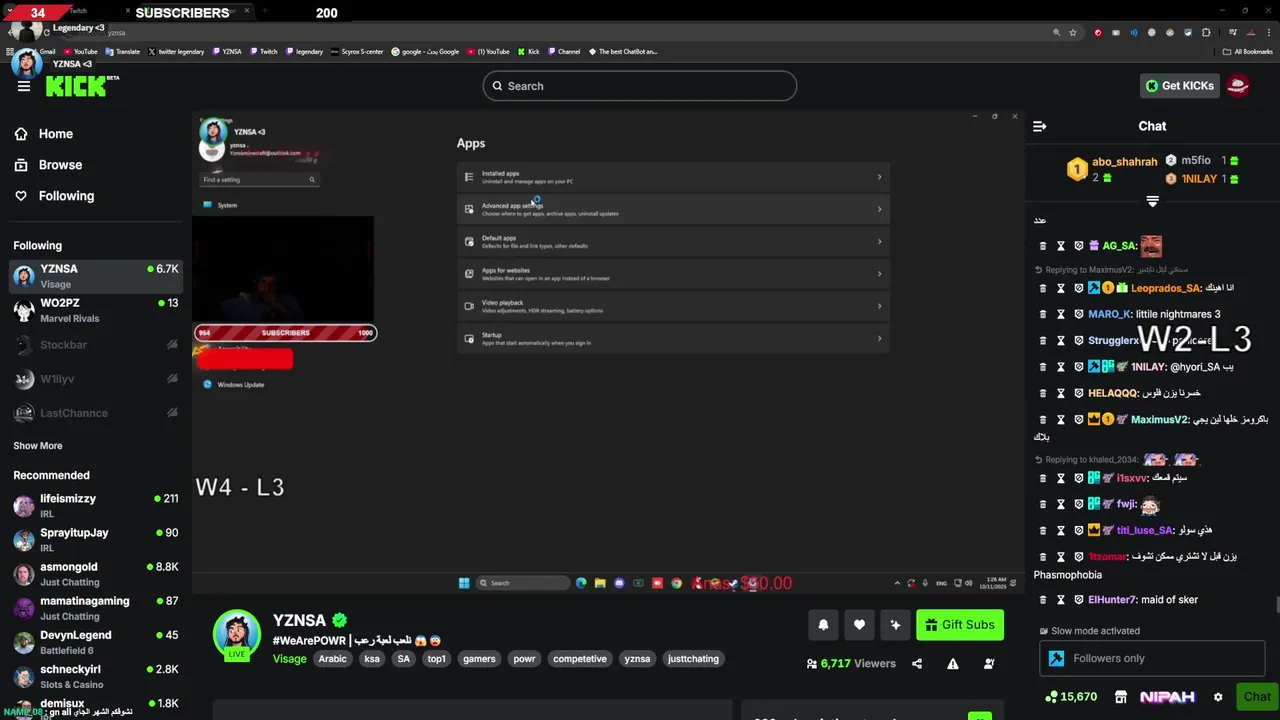Go to Home in the sidebar
This screenshot has height=720, width=1280.
[56, 134]
